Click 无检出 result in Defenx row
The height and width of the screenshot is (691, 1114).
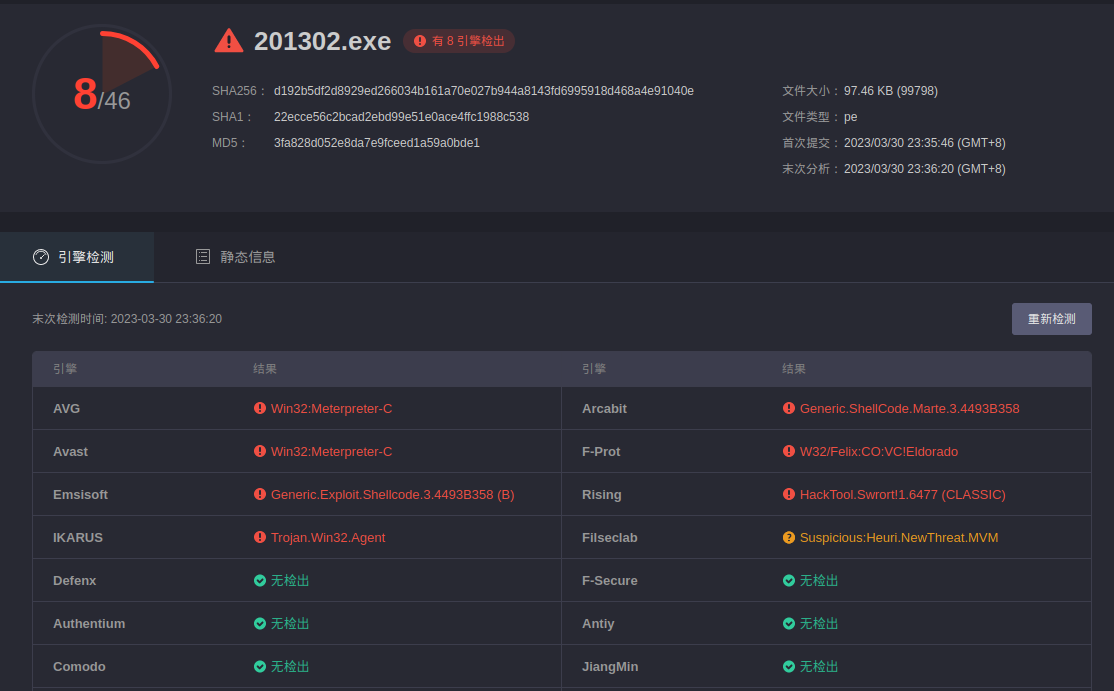pyautogui.click(x=290, y=580)
